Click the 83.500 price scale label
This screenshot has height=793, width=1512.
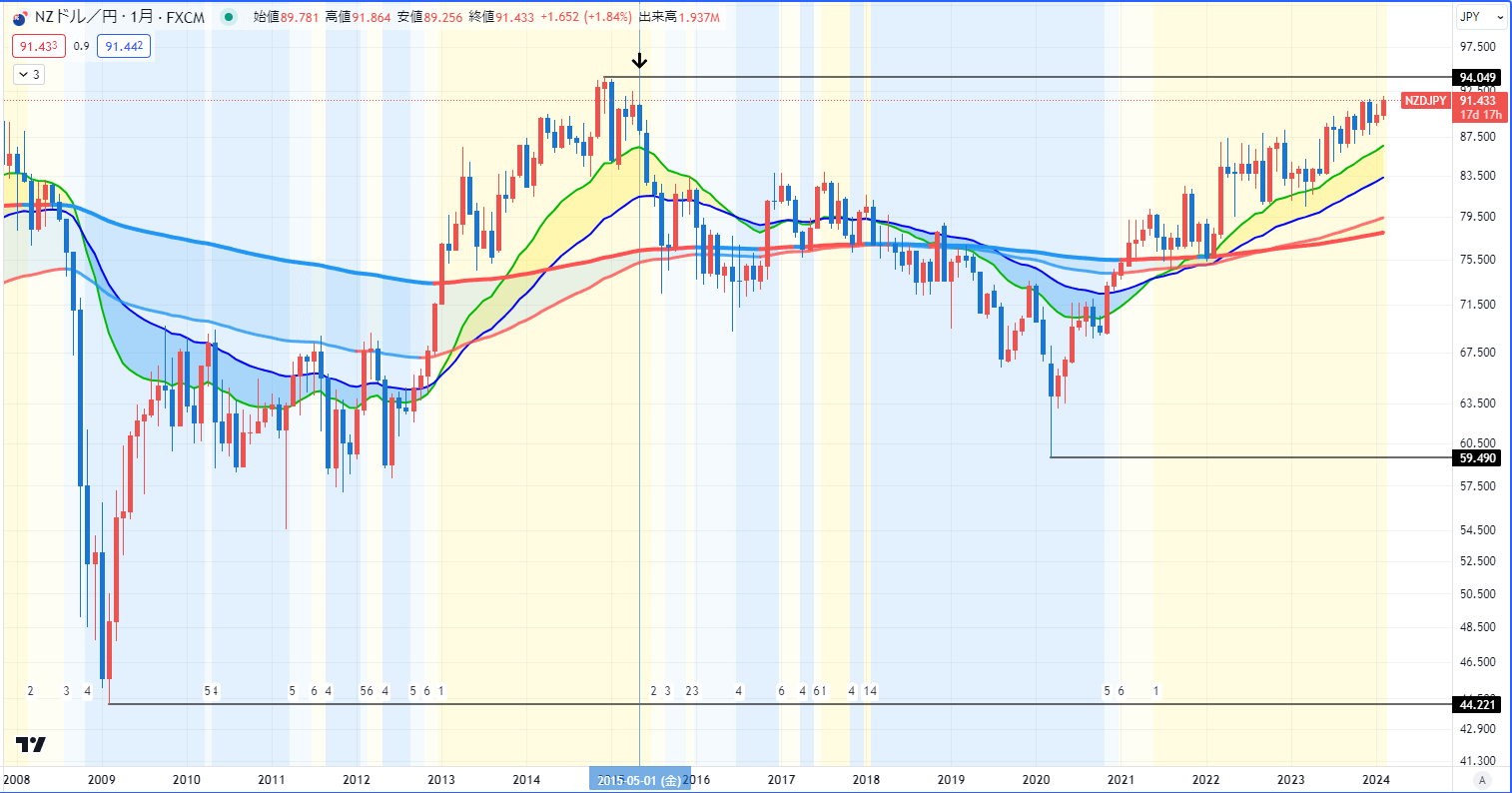tap(1477, 176)
